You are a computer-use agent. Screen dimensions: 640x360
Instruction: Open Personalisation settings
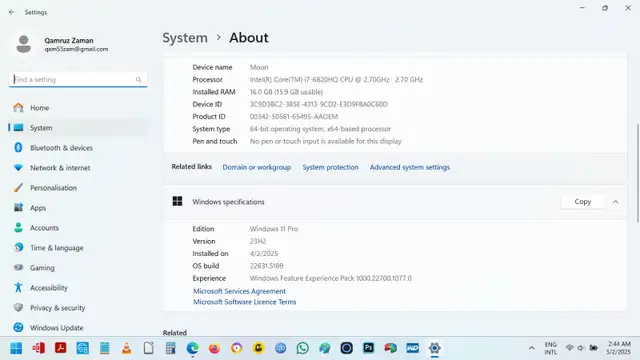coord(78,188)
